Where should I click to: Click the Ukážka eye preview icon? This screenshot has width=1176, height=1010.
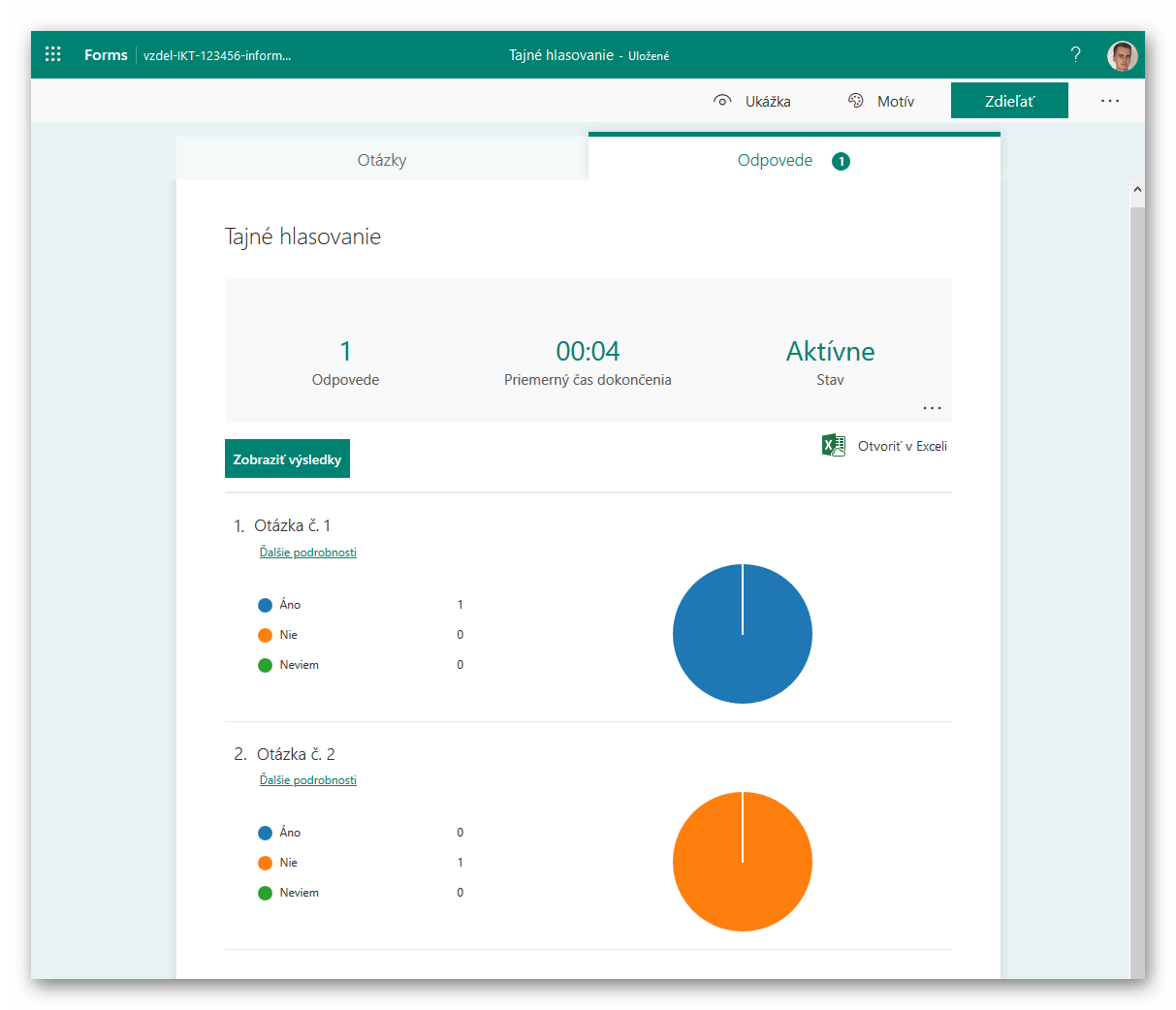tap(722, 101)
